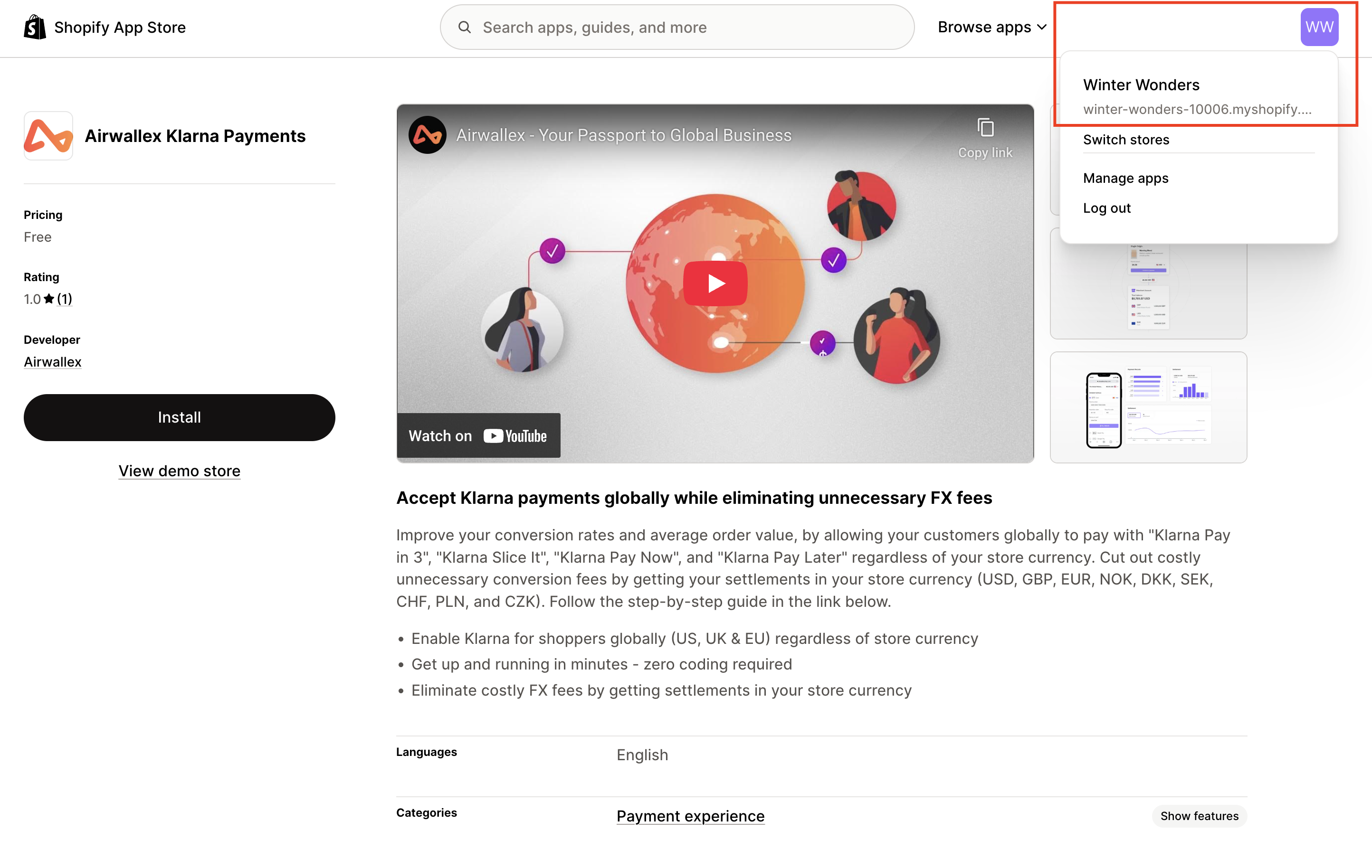
Task: Play the Airwallex YouTube video
Action: coord(715,283)
